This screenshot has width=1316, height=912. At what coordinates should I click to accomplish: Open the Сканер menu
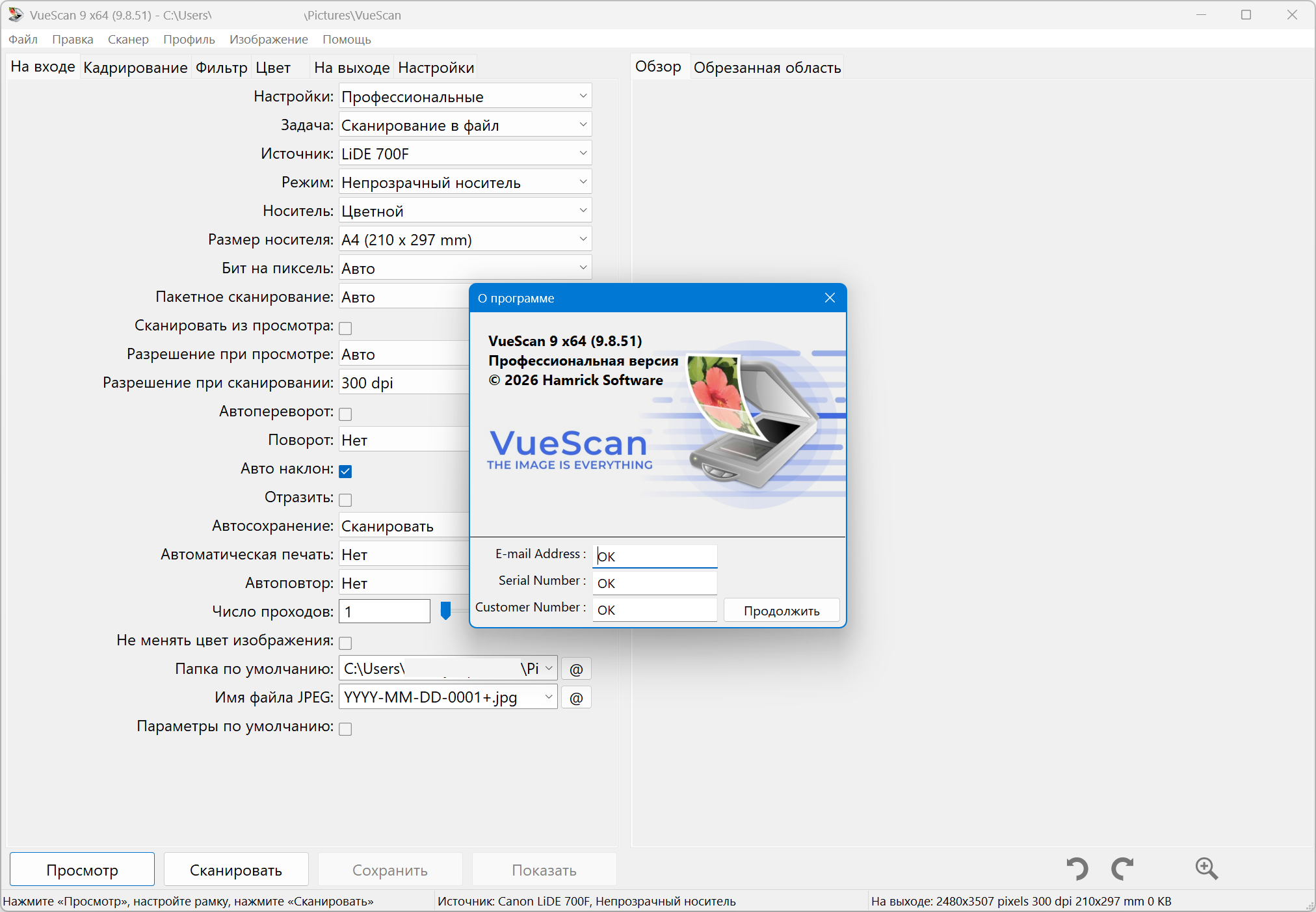(x=128, y=39)
